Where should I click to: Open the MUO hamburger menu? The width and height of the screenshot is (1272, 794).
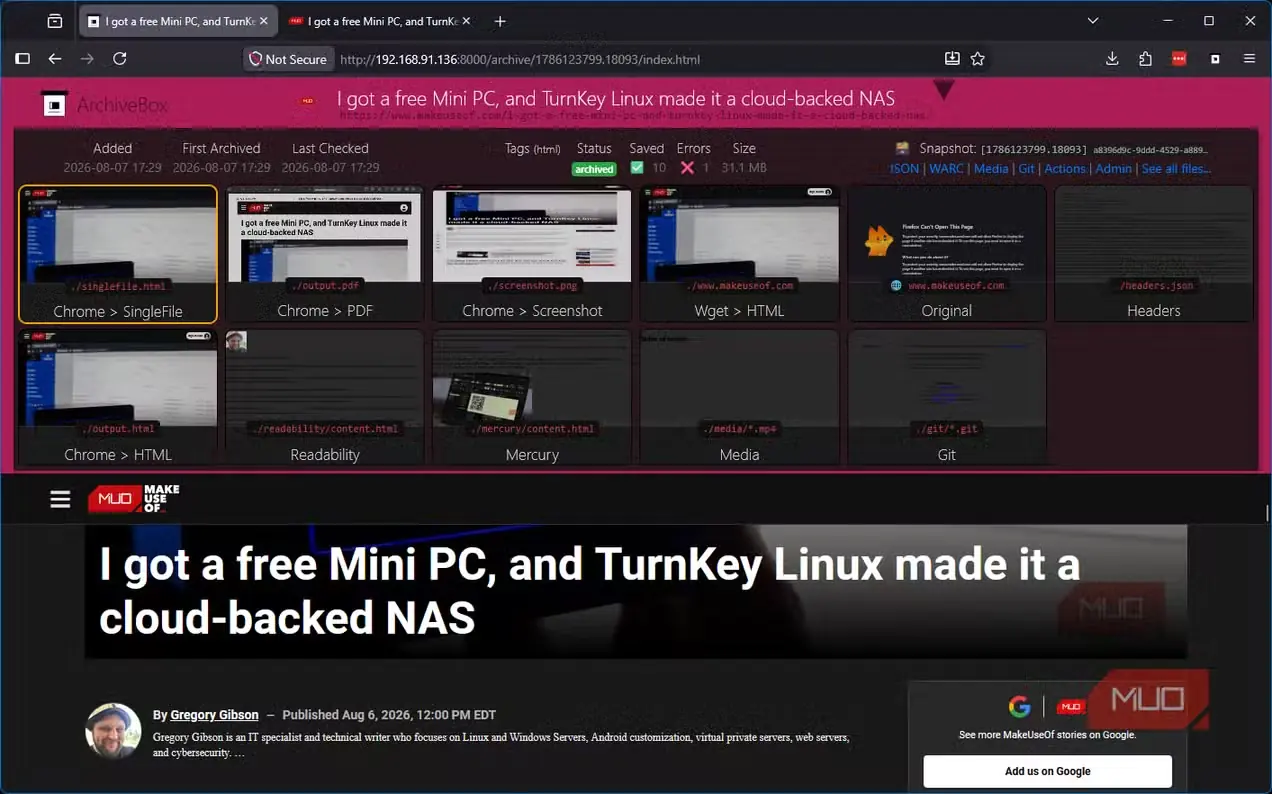pos(60,499)
